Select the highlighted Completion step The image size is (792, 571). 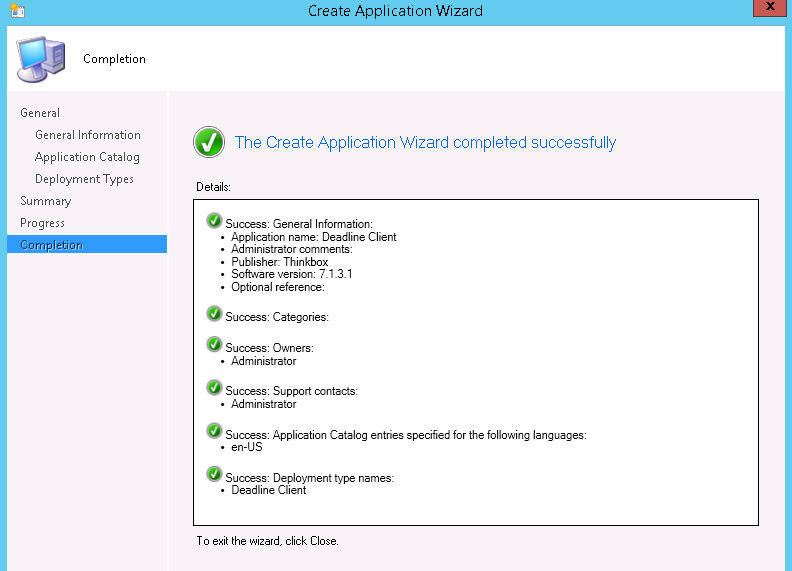[51, 245]
